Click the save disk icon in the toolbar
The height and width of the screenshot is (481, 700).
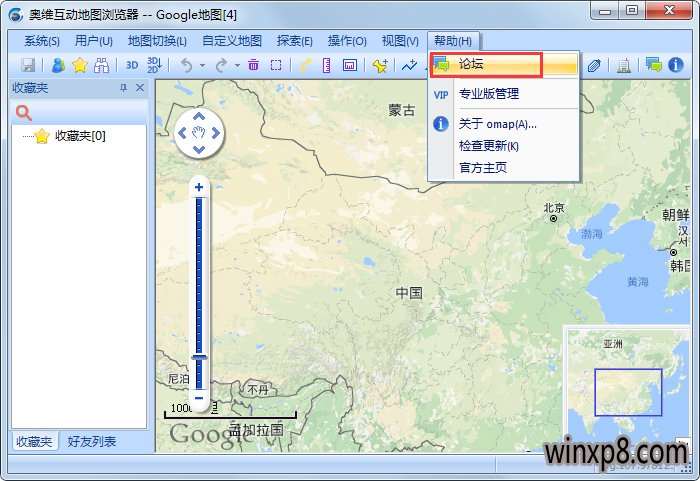(x=28, y=65)
